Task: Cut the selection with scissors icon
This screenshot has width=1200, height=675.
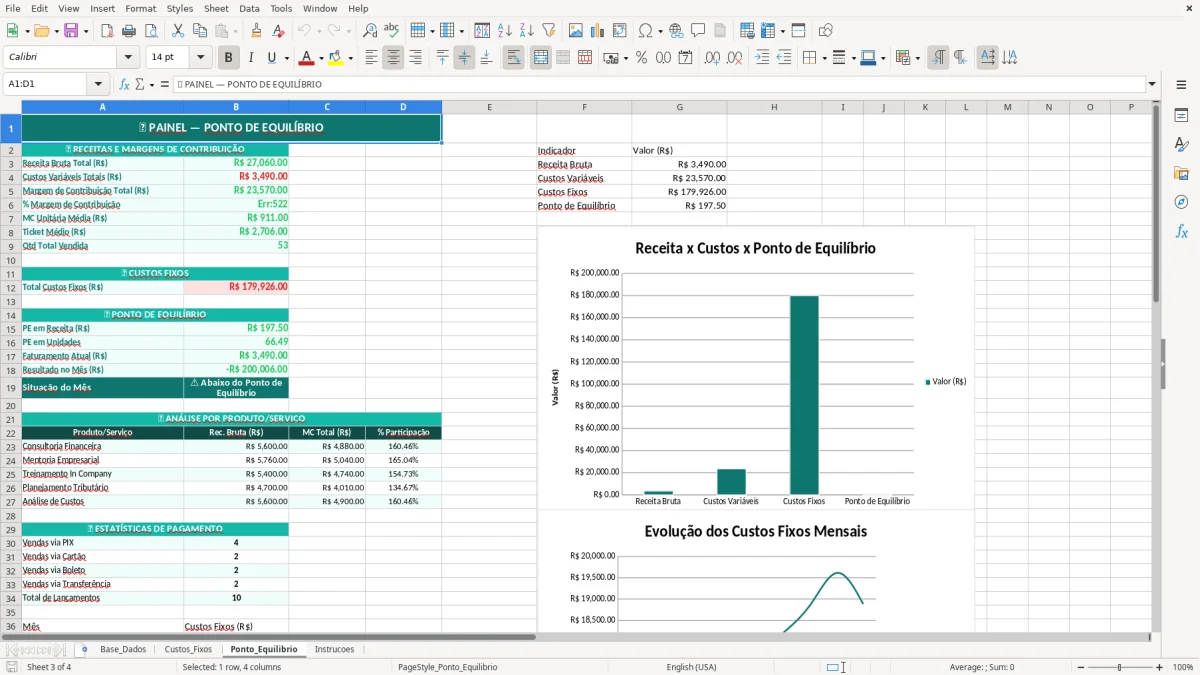Action: (x=178, y=31)
